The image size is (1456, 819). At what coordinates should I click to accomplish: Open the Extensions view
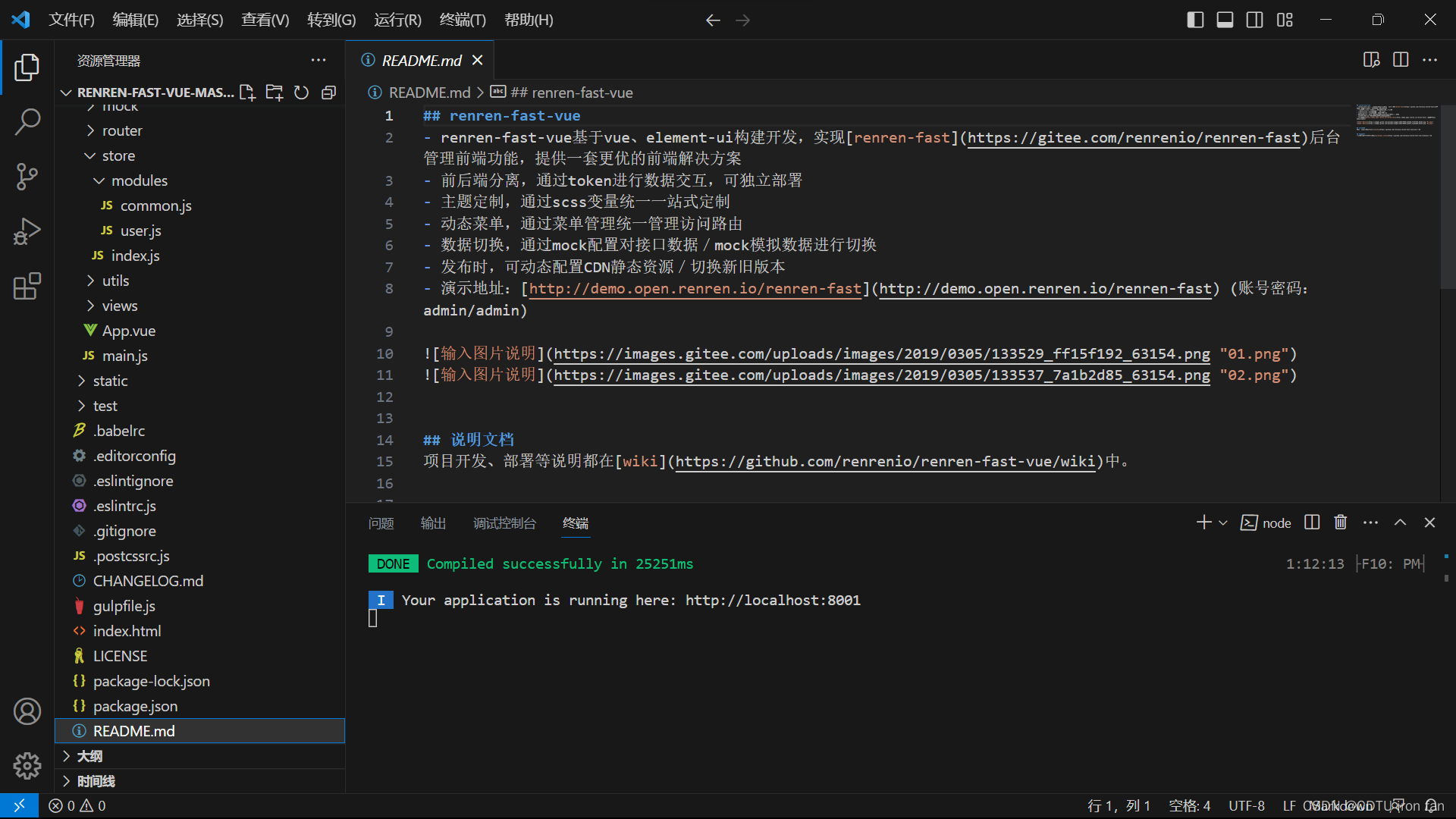tap(27, 286)
